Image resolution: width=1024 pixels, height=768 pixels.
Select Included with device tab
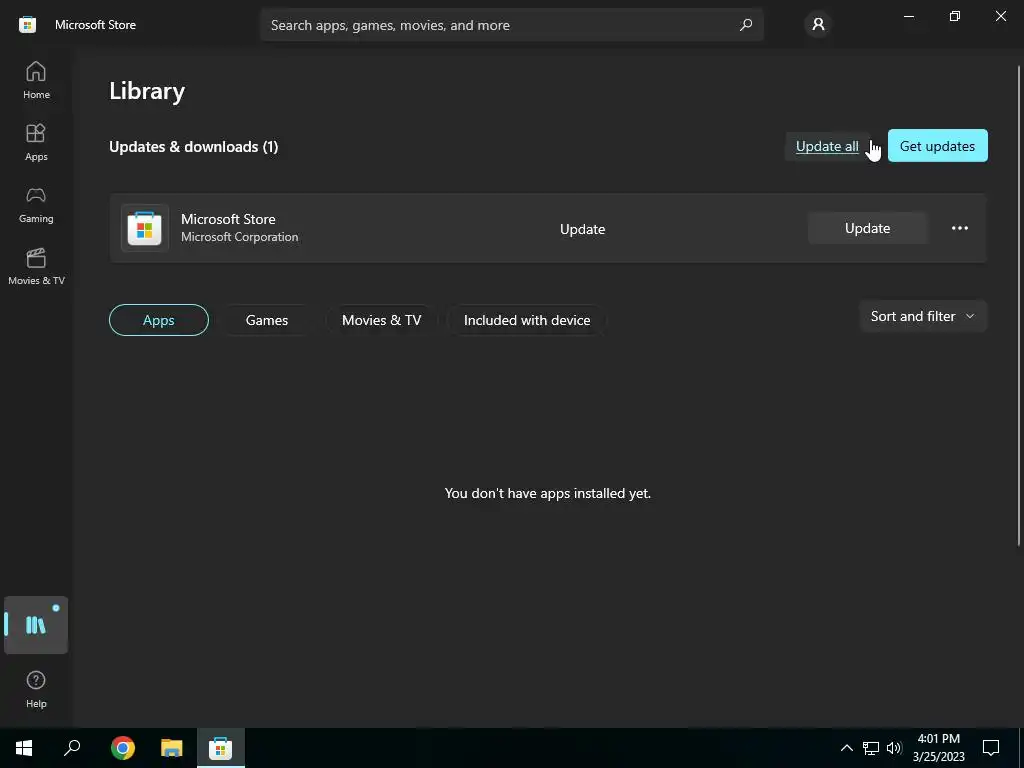click(527, 320)
